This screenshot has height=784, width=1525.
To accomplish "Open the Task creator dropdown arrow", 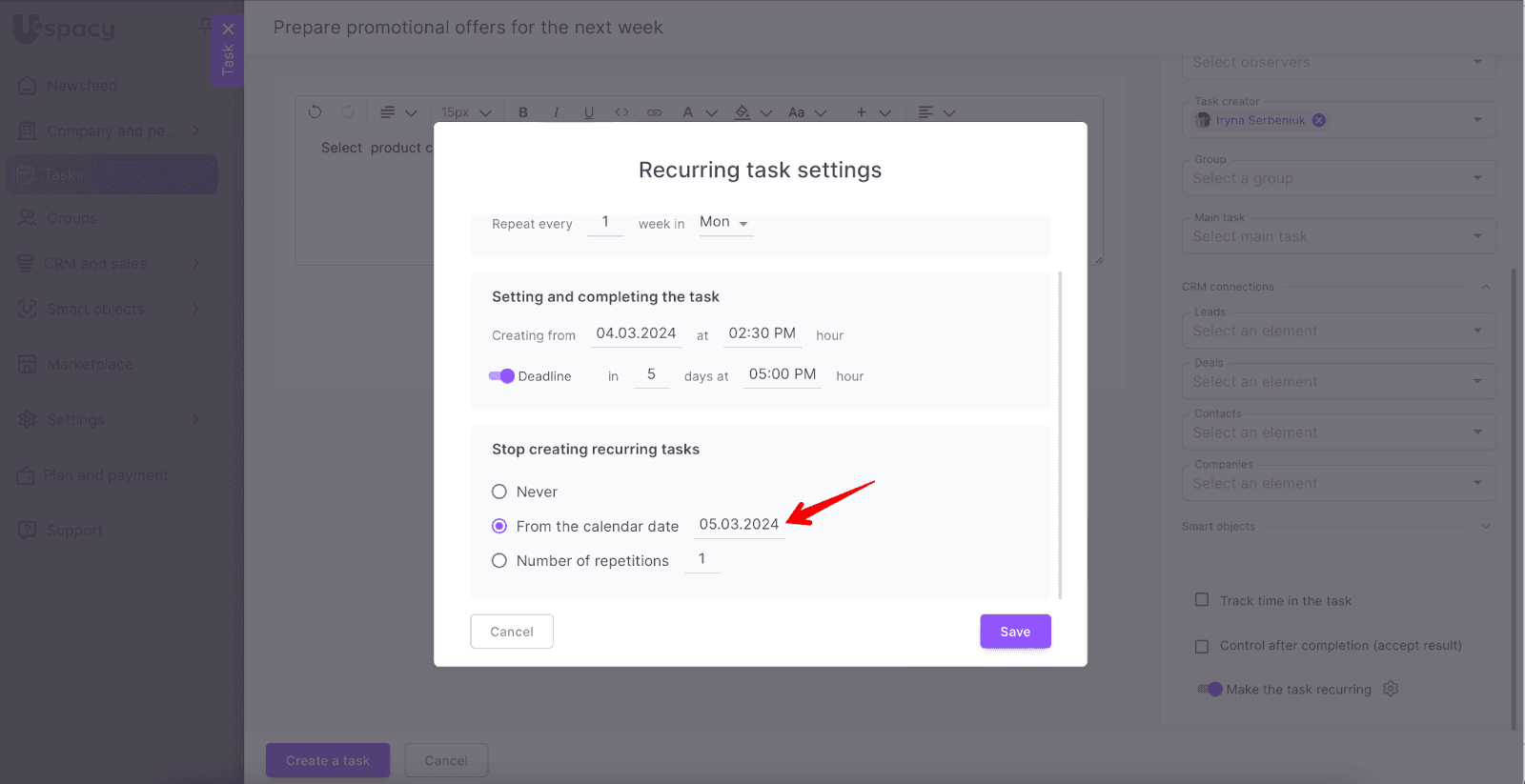I will click(x=1478, y=120).
